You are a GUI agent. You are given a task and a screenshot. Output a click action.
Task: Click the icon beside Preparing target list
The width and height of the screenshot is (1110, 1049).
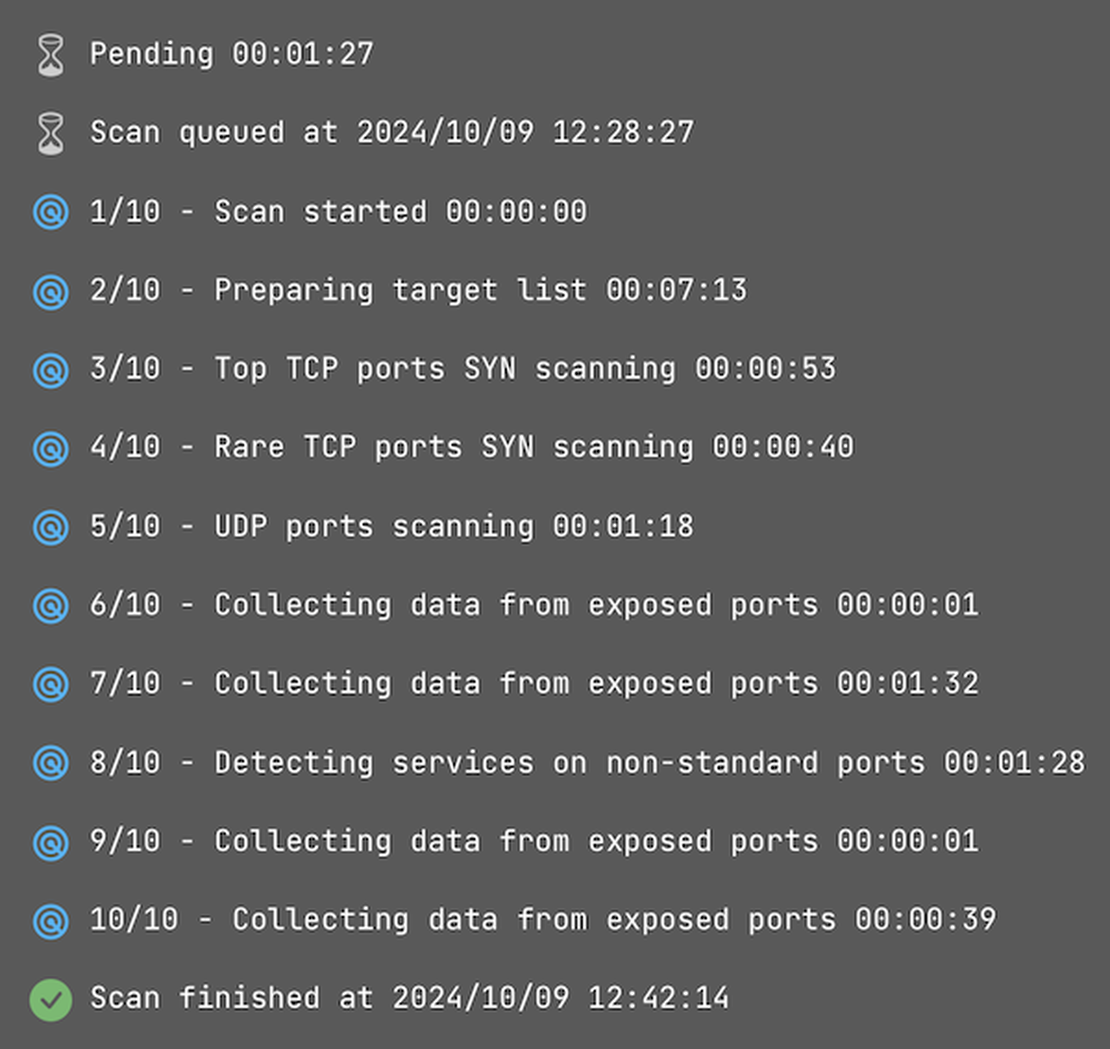pos(49,290)
